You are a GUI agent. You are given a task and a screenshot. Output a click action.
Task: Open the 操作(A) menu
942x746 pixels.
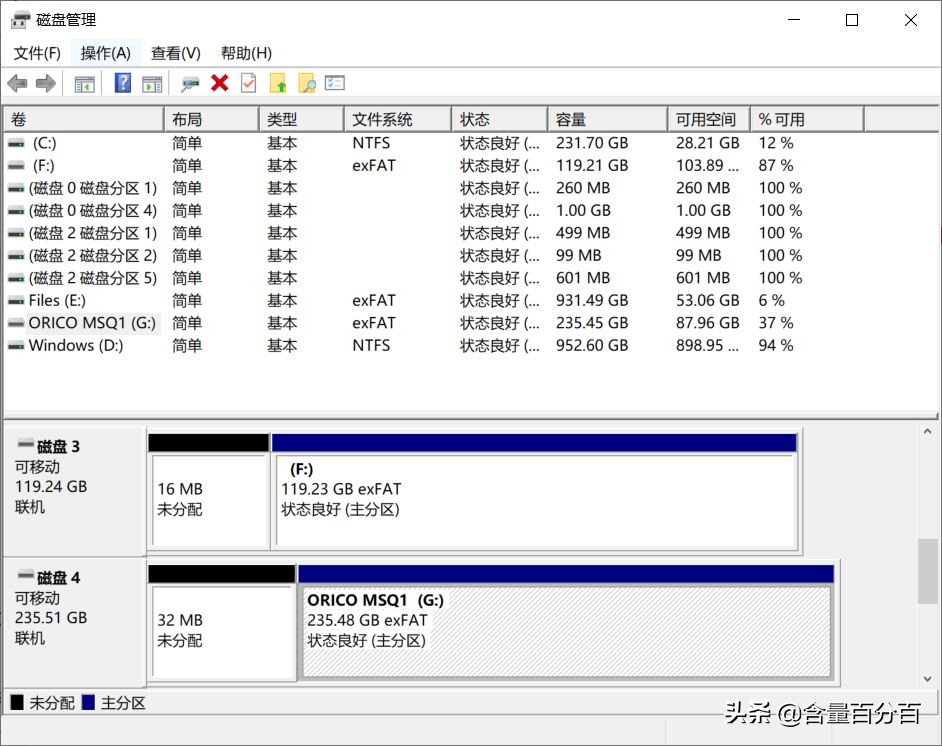click(x=106, y=53)
